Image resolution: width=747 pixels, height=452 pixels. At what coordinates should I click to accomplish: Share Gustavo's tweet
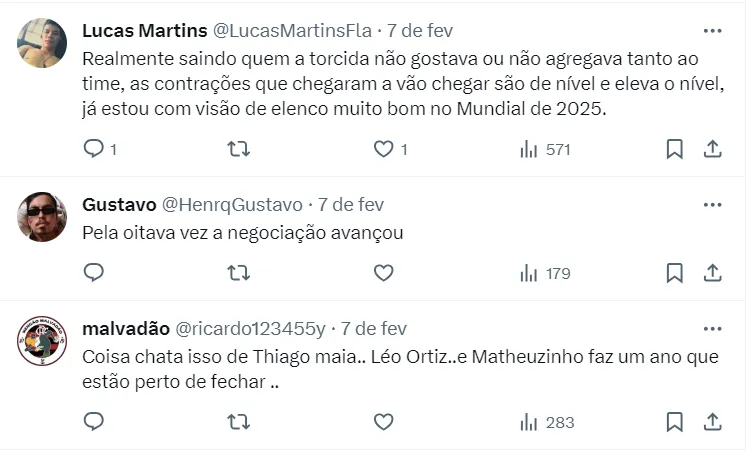(x=713, y=272)
